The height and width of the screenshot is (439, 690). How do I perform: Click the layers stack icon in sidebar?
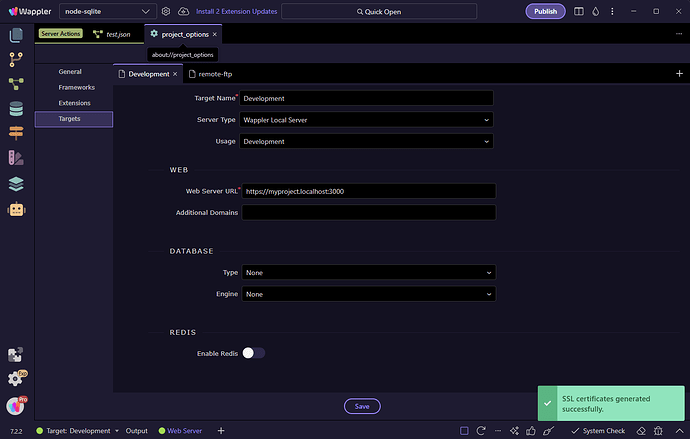pyautogui.click(x=16, y=184)
